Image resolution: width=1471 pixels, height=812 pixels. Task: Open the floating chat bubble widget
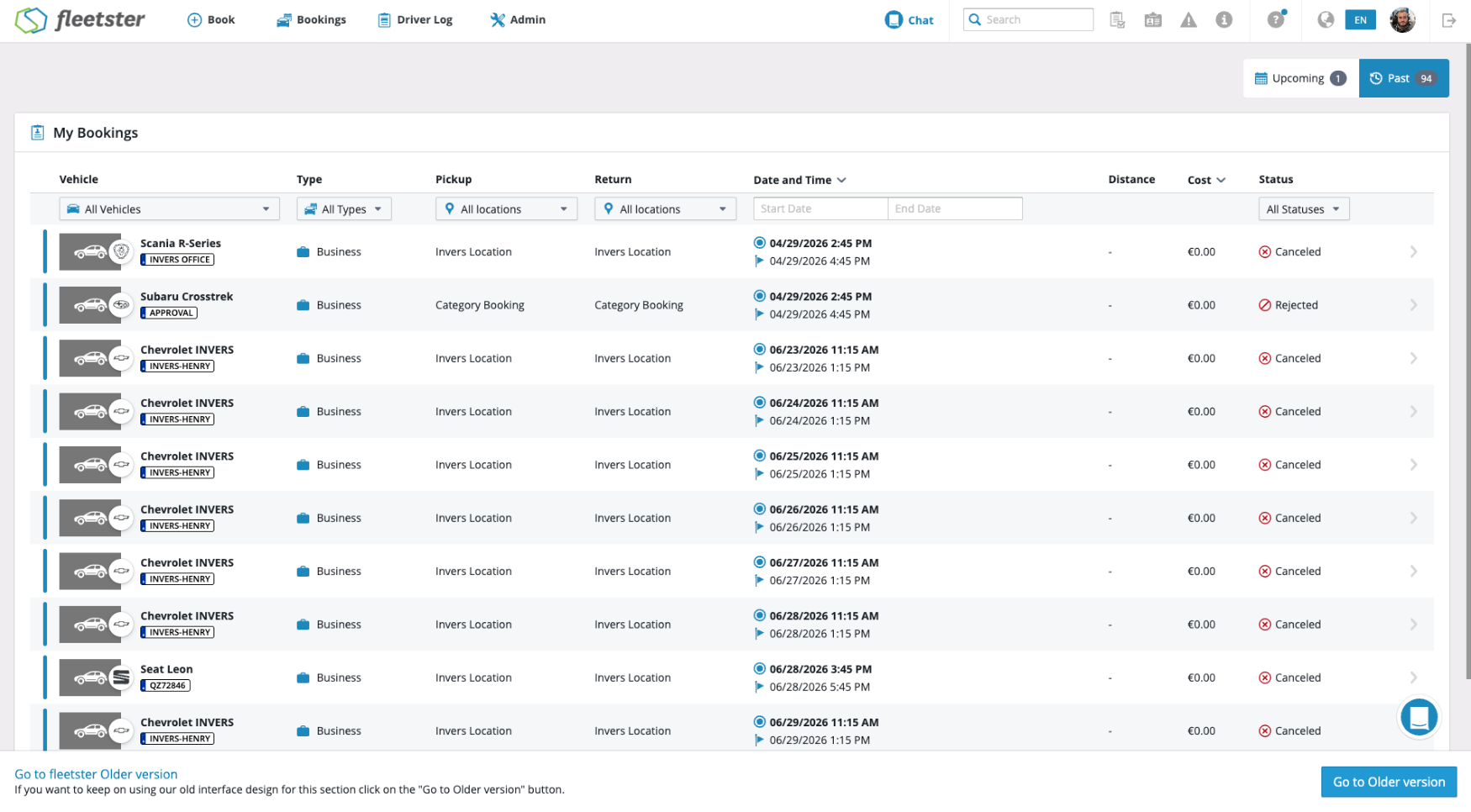pos(1419,717)
